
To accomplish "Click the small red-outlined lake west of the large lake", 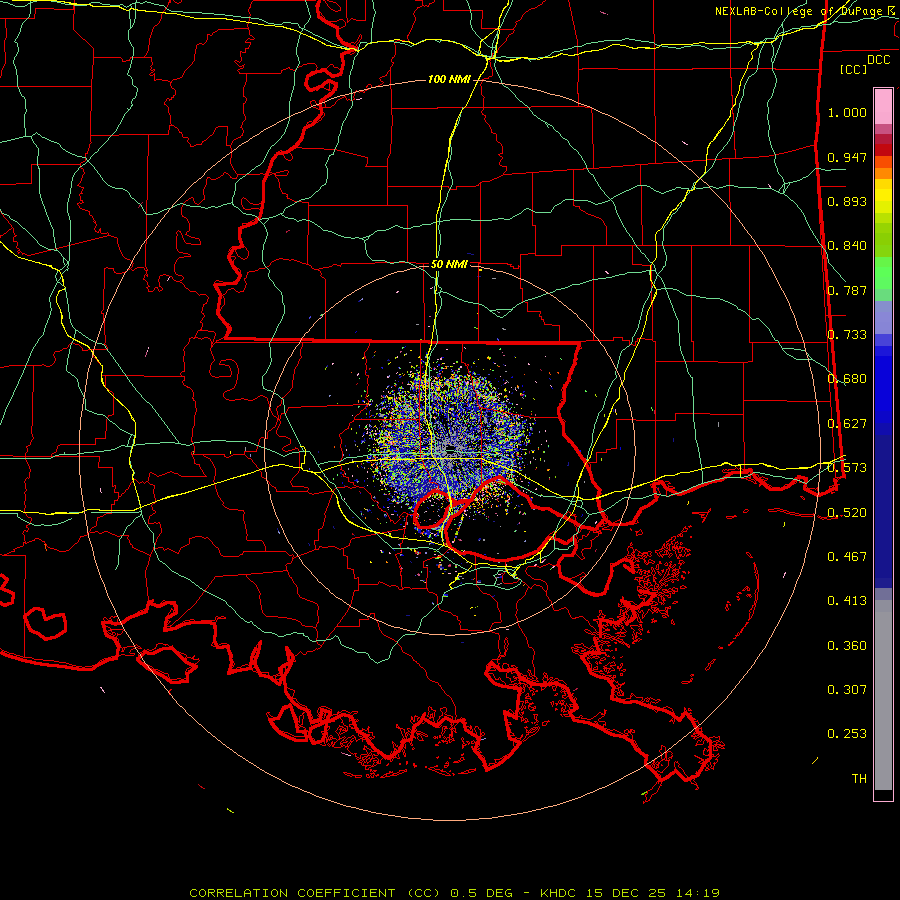I will click(x=432, y=509).
